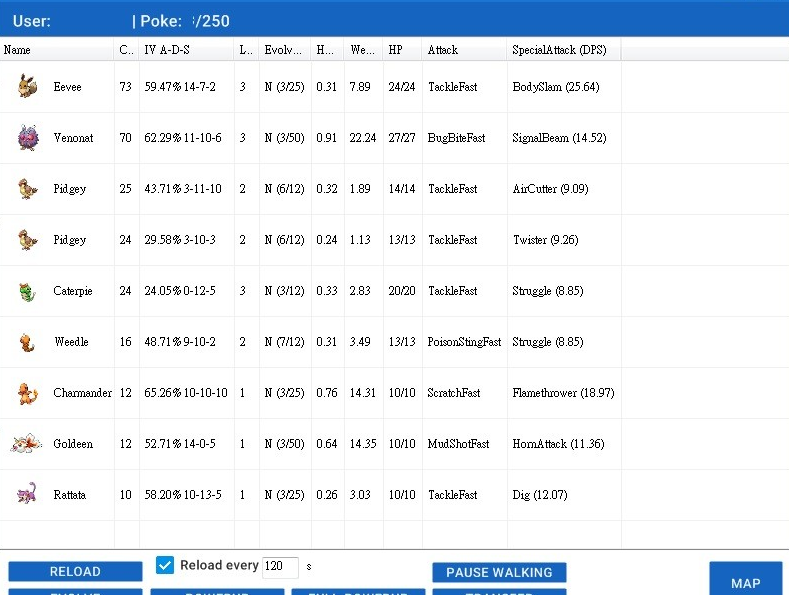Click the MudShotFast attack cell
Screen dimensions: 789x595
point(458,443)
